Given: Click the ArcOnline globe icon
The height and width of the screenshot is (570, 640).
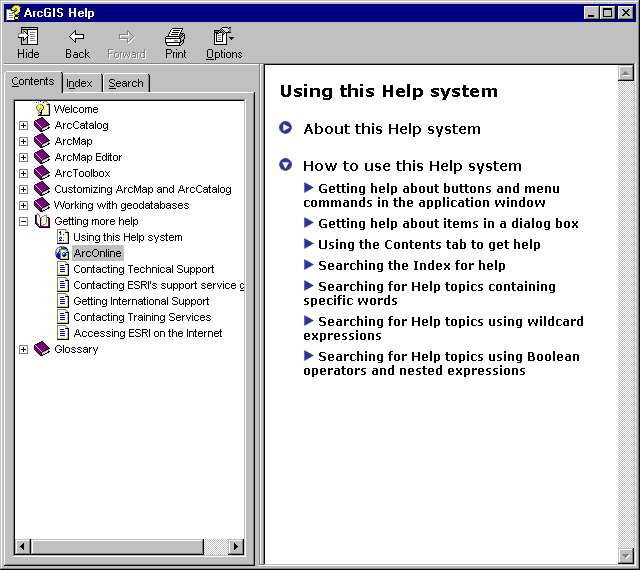Looking at the screenshot, I should [x=62, y=253].
